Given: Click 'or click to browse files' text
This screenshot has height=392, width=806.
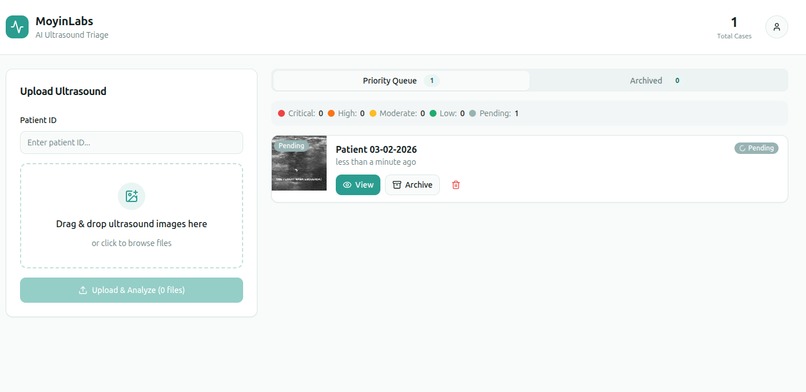Looking at the screenshot, I should pos(132,243).
